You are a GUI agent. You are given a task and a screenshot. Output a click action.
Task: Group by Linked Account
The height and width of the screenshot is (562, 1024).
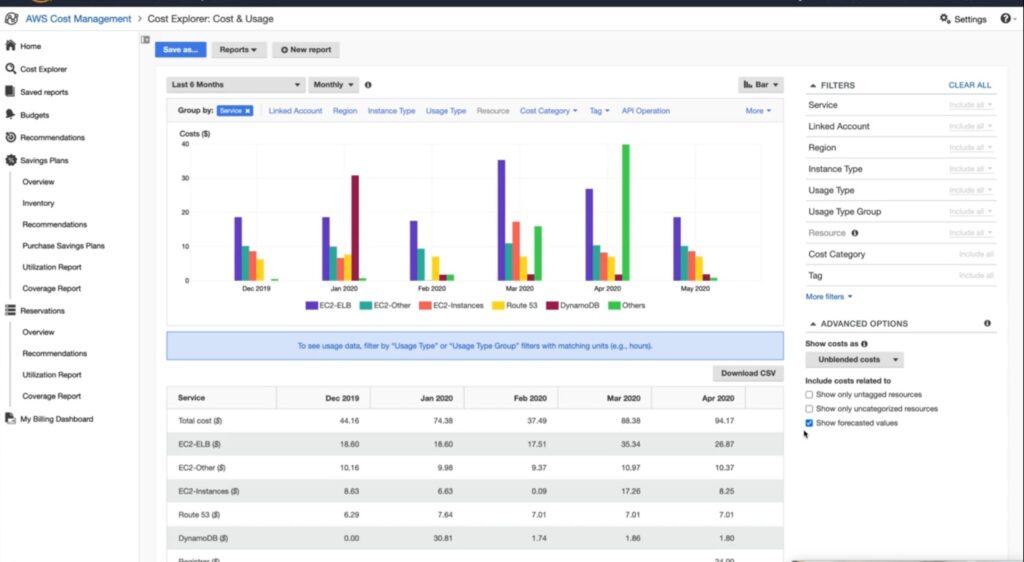click(295, 111)
